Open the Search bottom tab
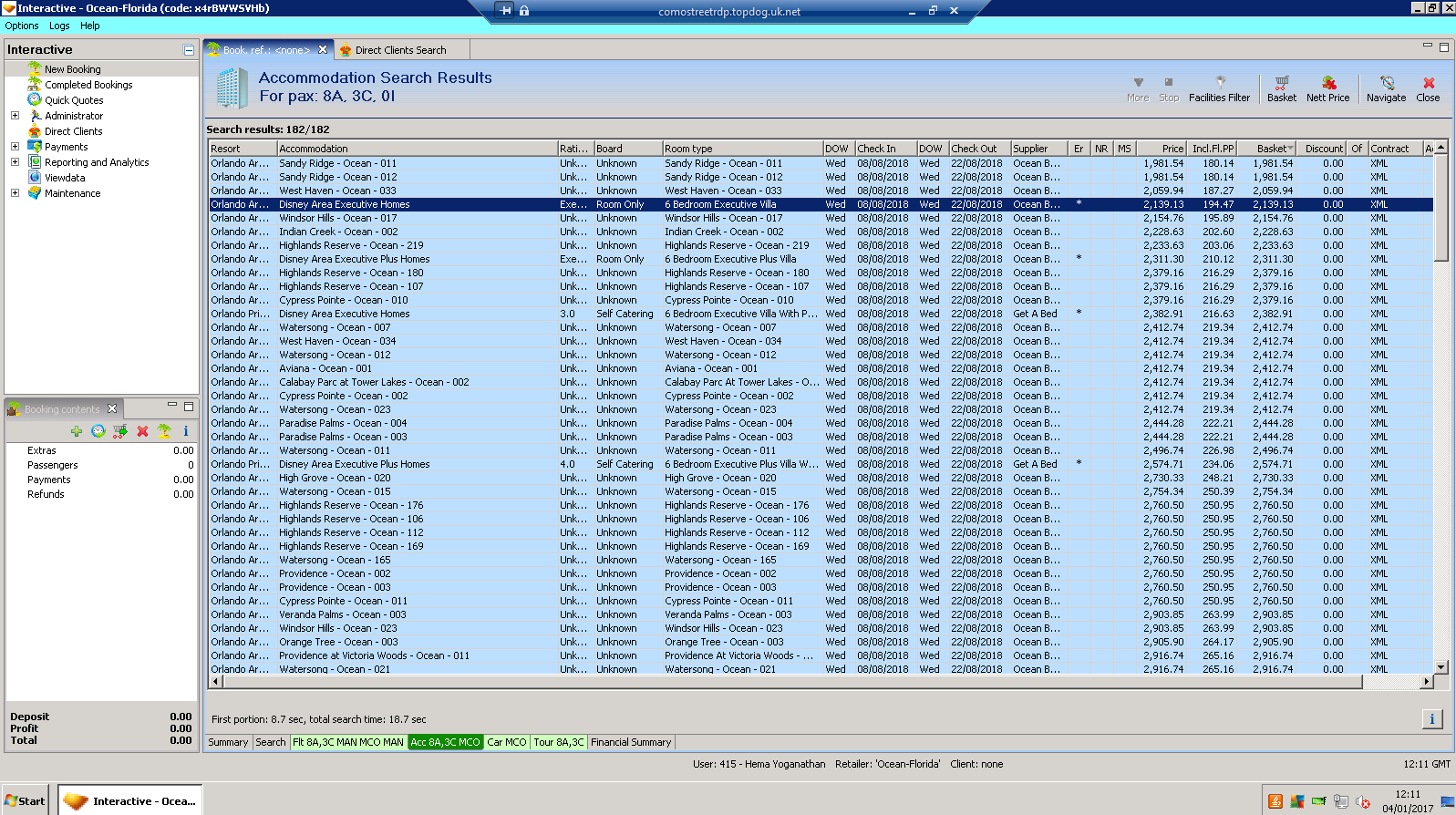The image size is (1456, 815). pos(270,742)
